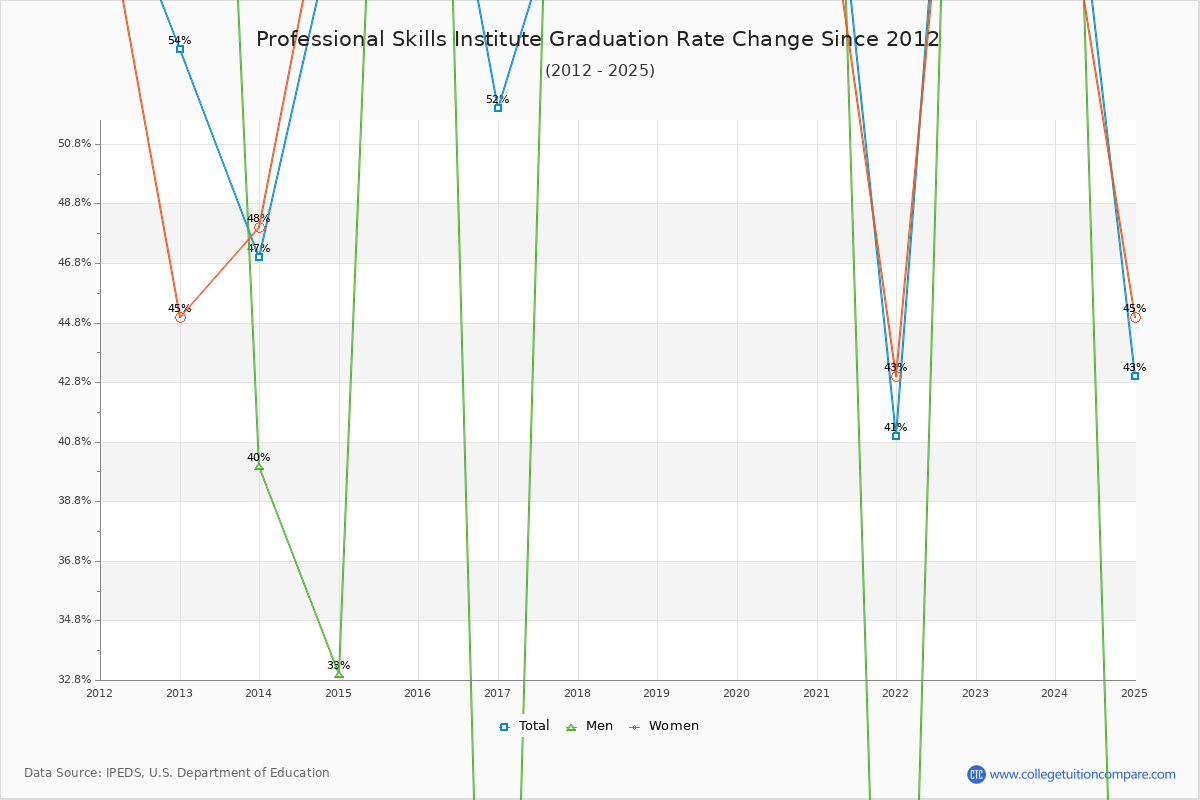This screenshot has width=1200, height=800.
Task: Click the 2015 x-axis label
Action: click(x=339, y=693)
